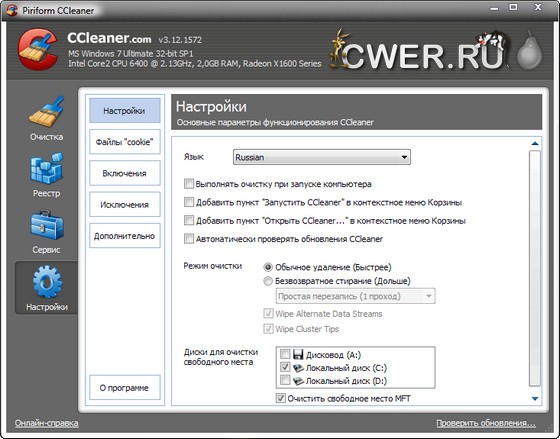Select Безвозвратное стирание (Дольше) radio button
The image size is (560, 439).
[268, 281]
